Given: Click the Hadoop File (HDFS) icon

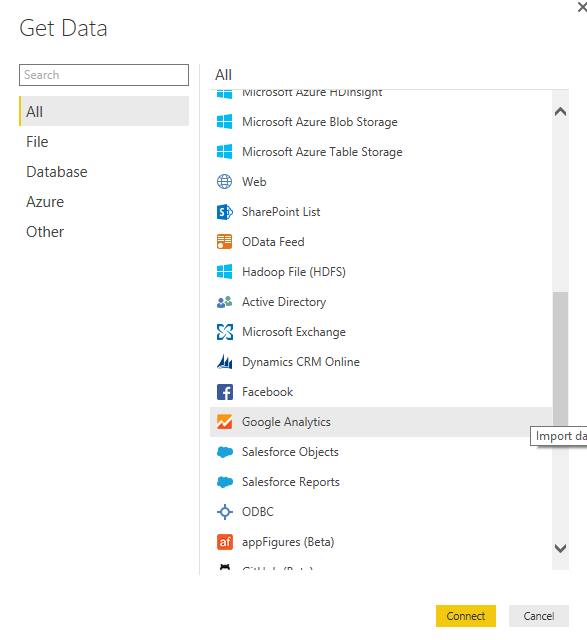Looking at the screenshot, I should (x=225, y=272).
